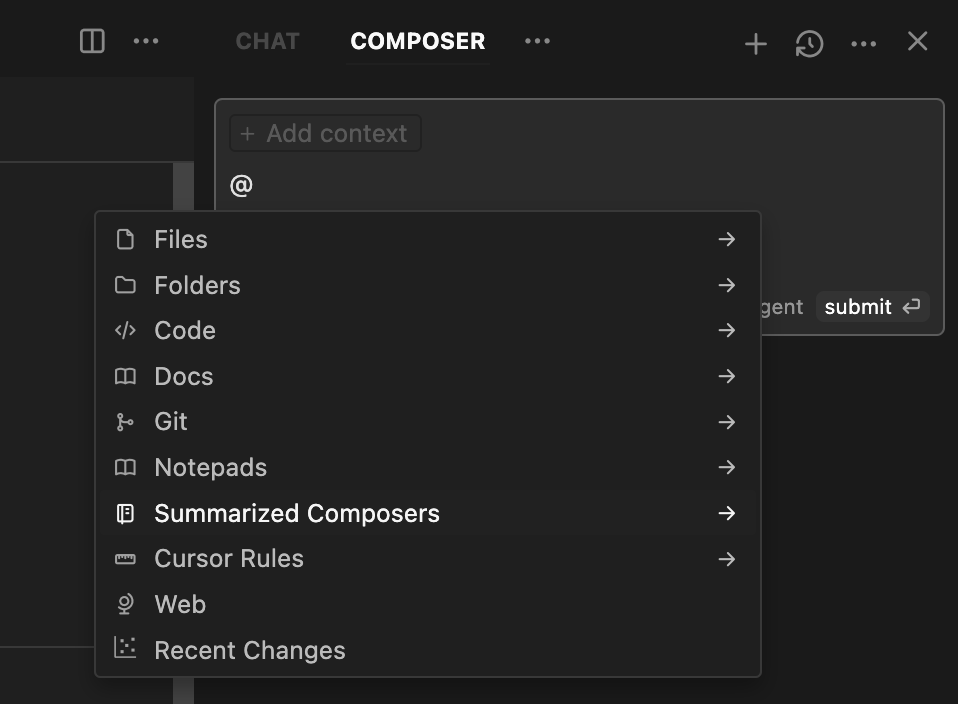
Task: Open composer history clock icon
Action: click(809, 43)
